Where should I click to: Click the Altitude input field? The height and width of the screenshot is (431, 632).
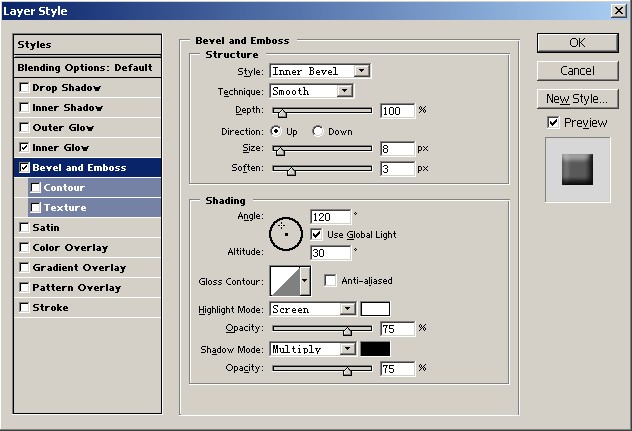(330, 253)
